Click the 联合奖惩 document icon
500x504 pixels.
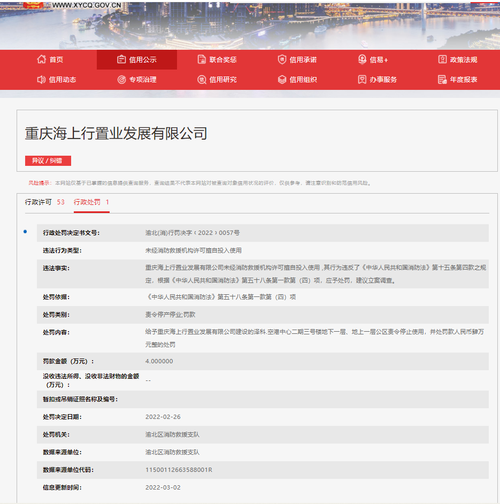tap(201, 59)
